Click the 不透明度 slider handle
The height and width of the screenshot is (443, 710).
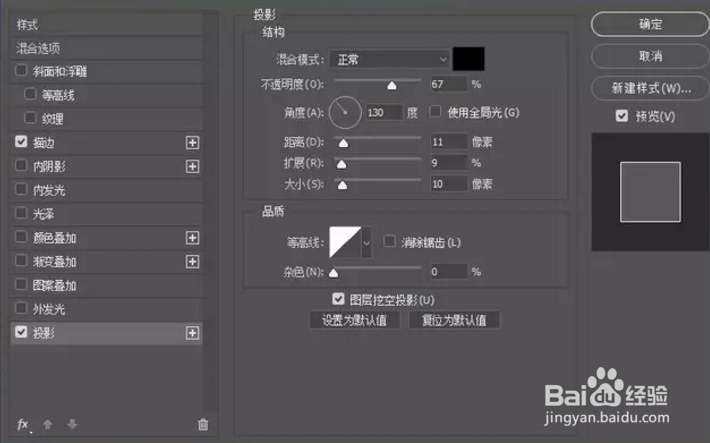pyautogui.click(x=392, y=85)
